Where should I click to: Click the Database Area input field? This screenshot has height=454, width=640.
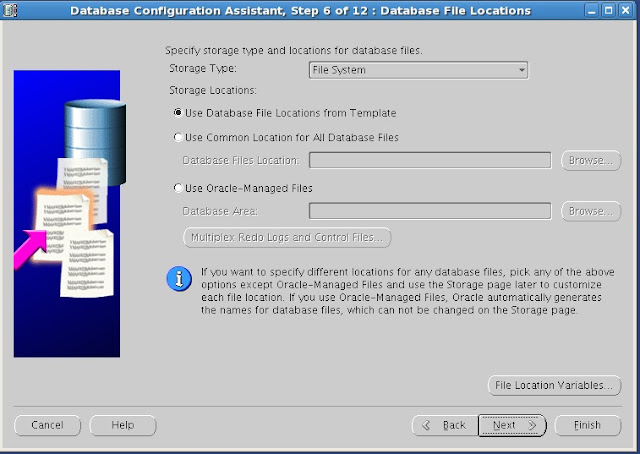[430, 211]
